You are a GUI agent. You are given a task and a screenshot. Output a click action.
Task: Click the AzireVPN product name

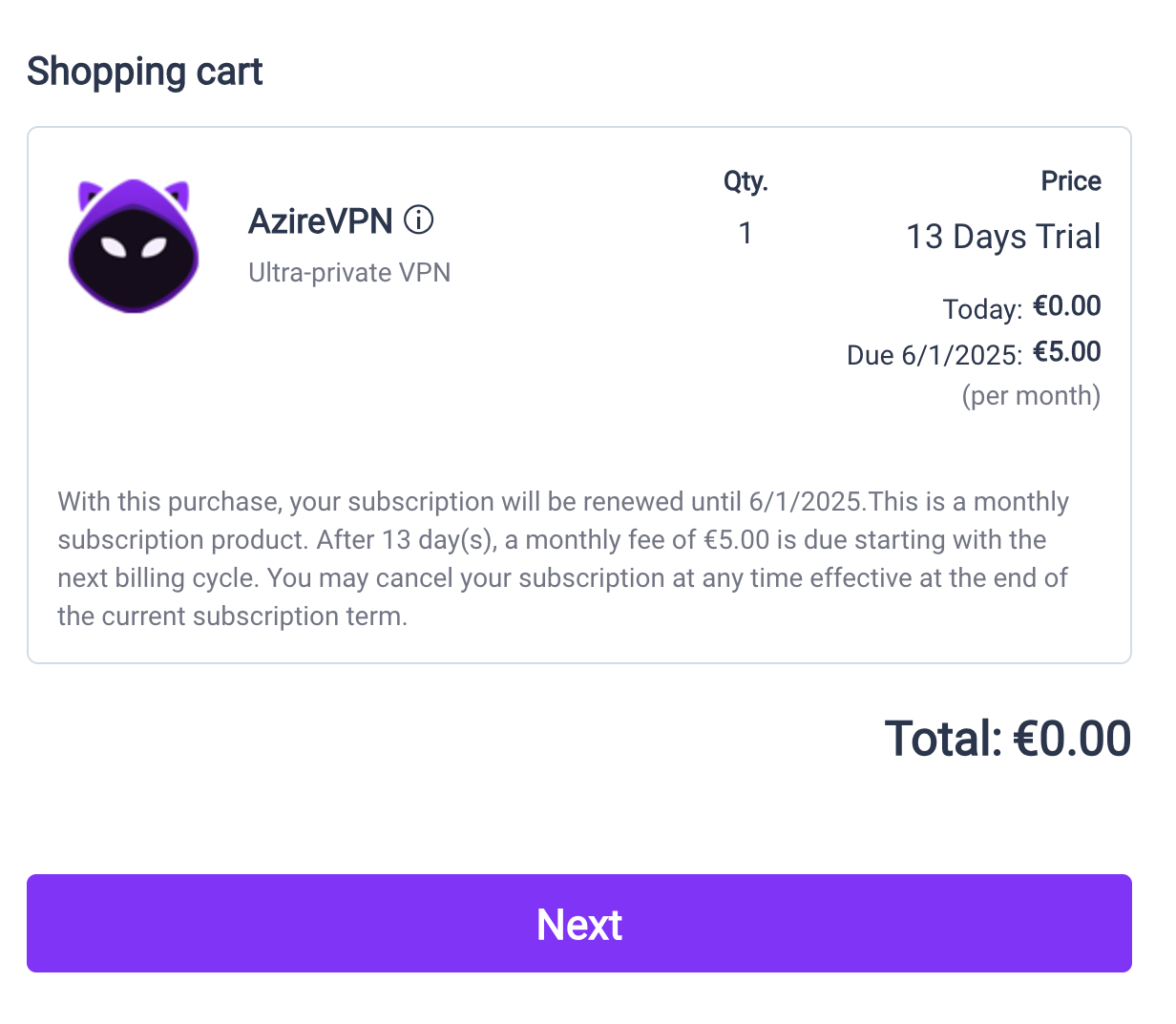coord(321,221)
